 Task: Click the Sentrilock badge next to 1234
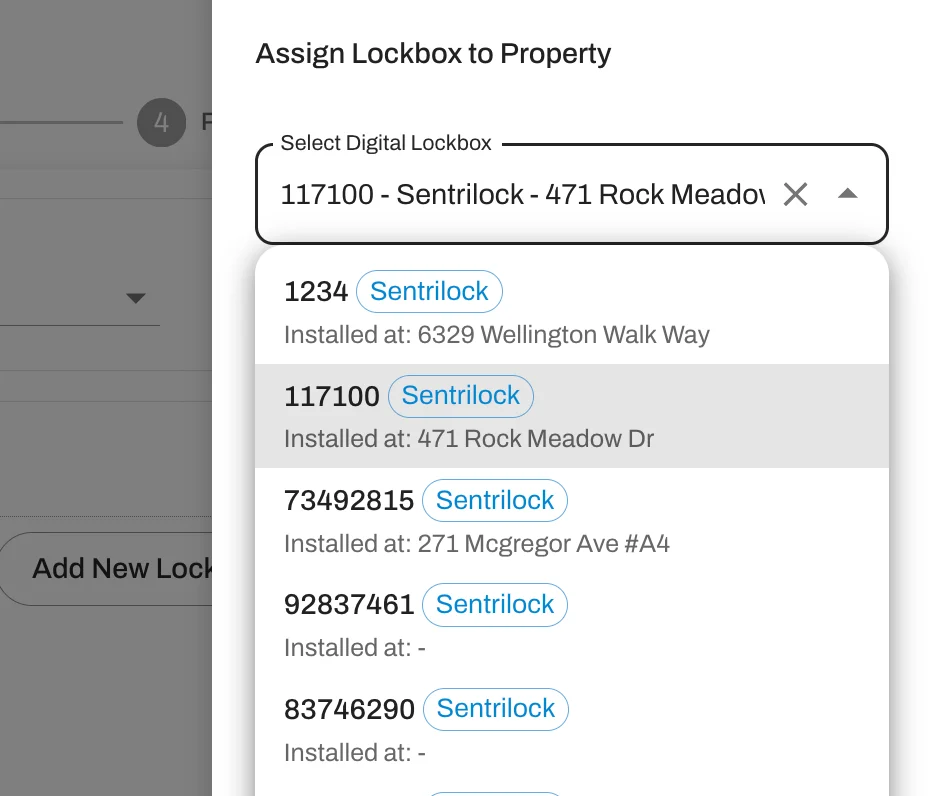(430, 291)
